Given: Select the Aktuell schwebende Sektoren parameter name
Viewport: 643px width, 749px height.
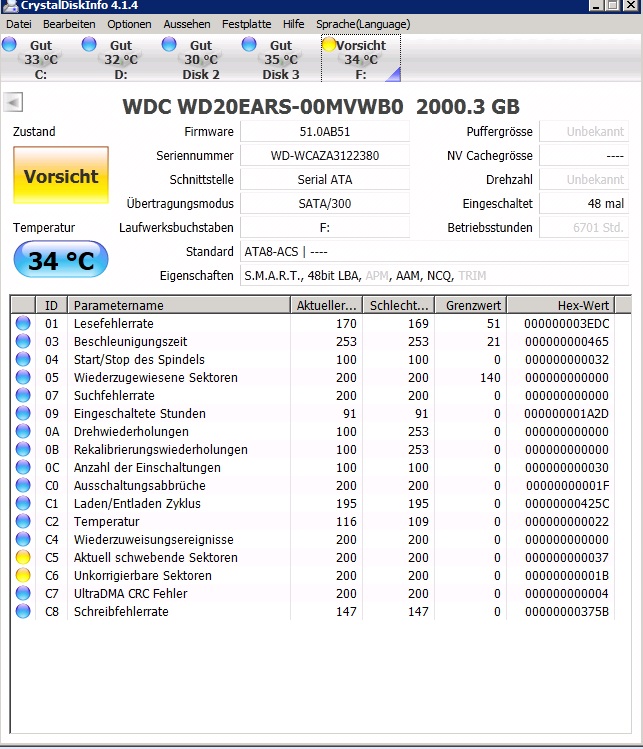Looking at the screenshot, I should (x=156, y=557).
